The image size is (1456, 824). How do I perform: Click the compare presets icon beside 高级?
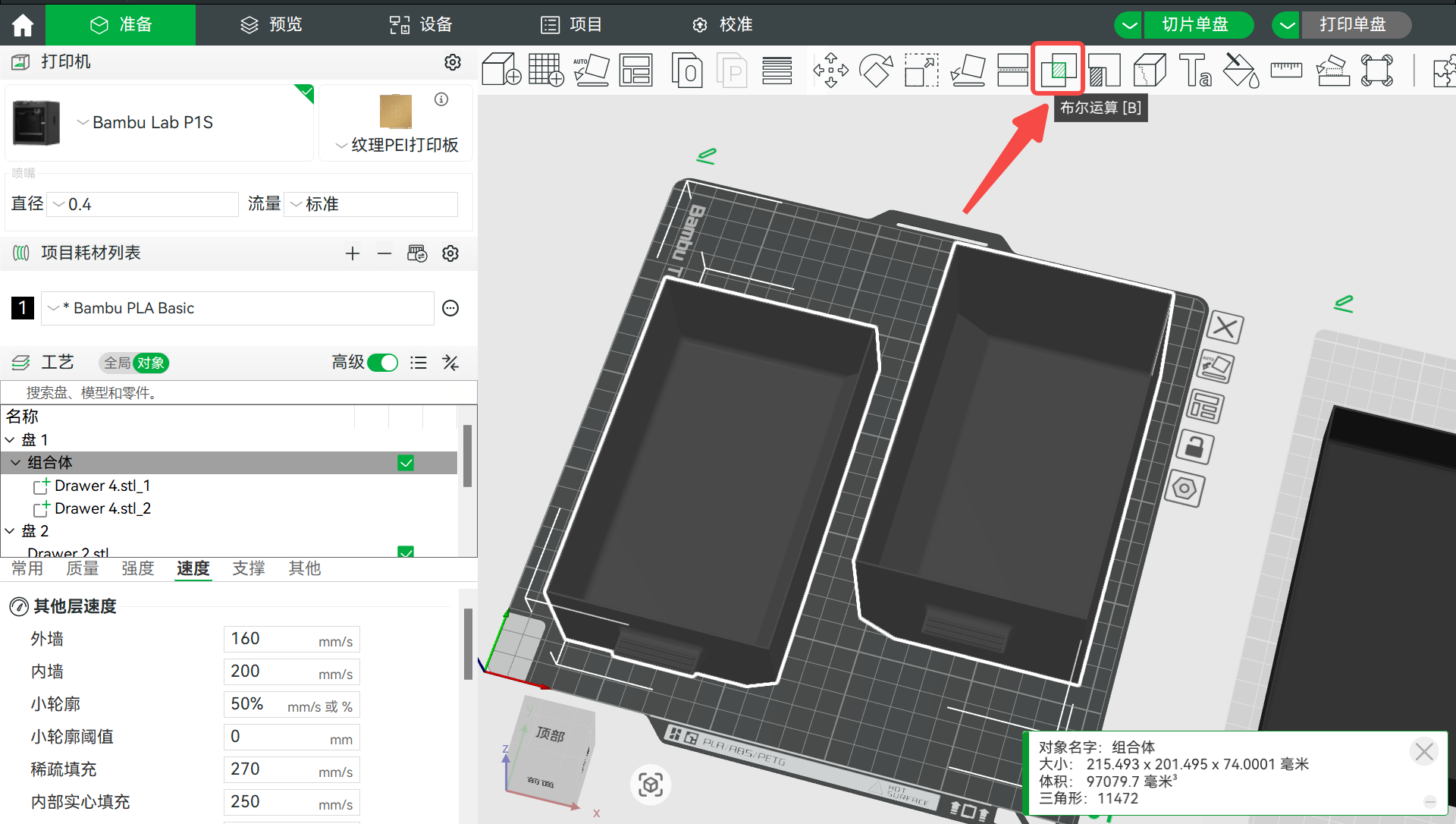450,363
